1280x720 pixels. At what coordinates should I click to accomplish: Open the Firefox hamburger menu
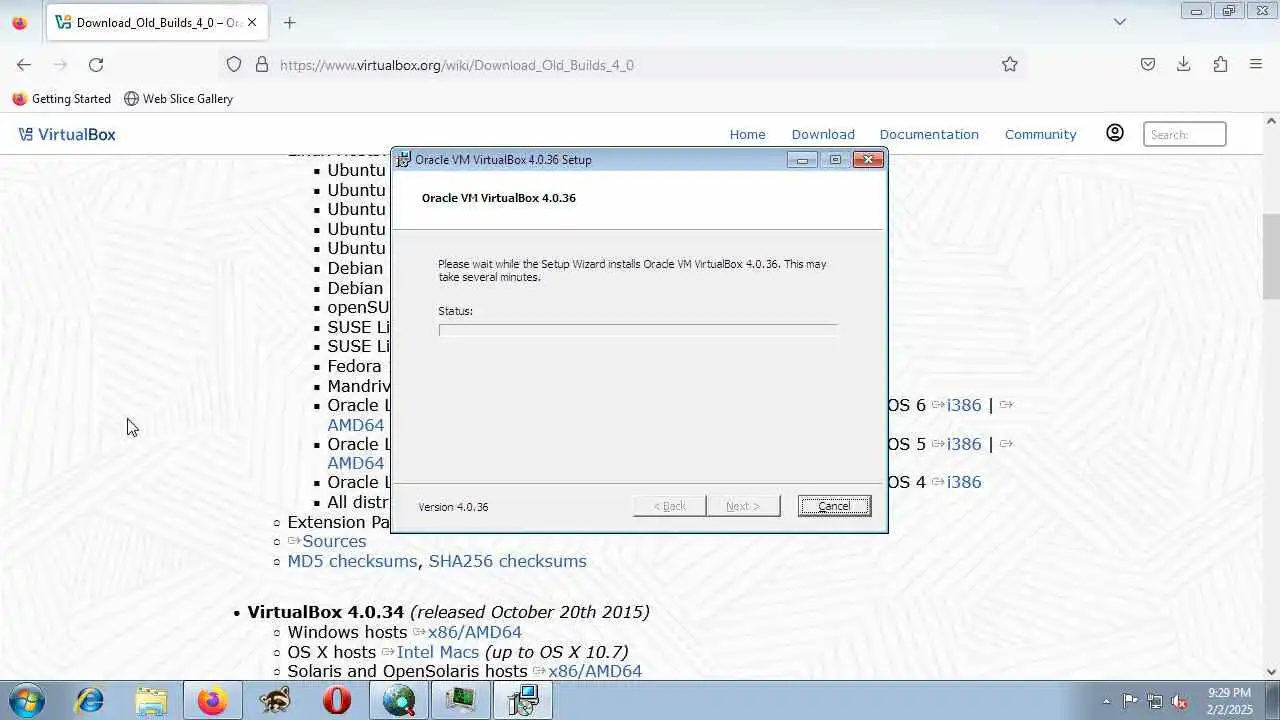click(1256, 64)
